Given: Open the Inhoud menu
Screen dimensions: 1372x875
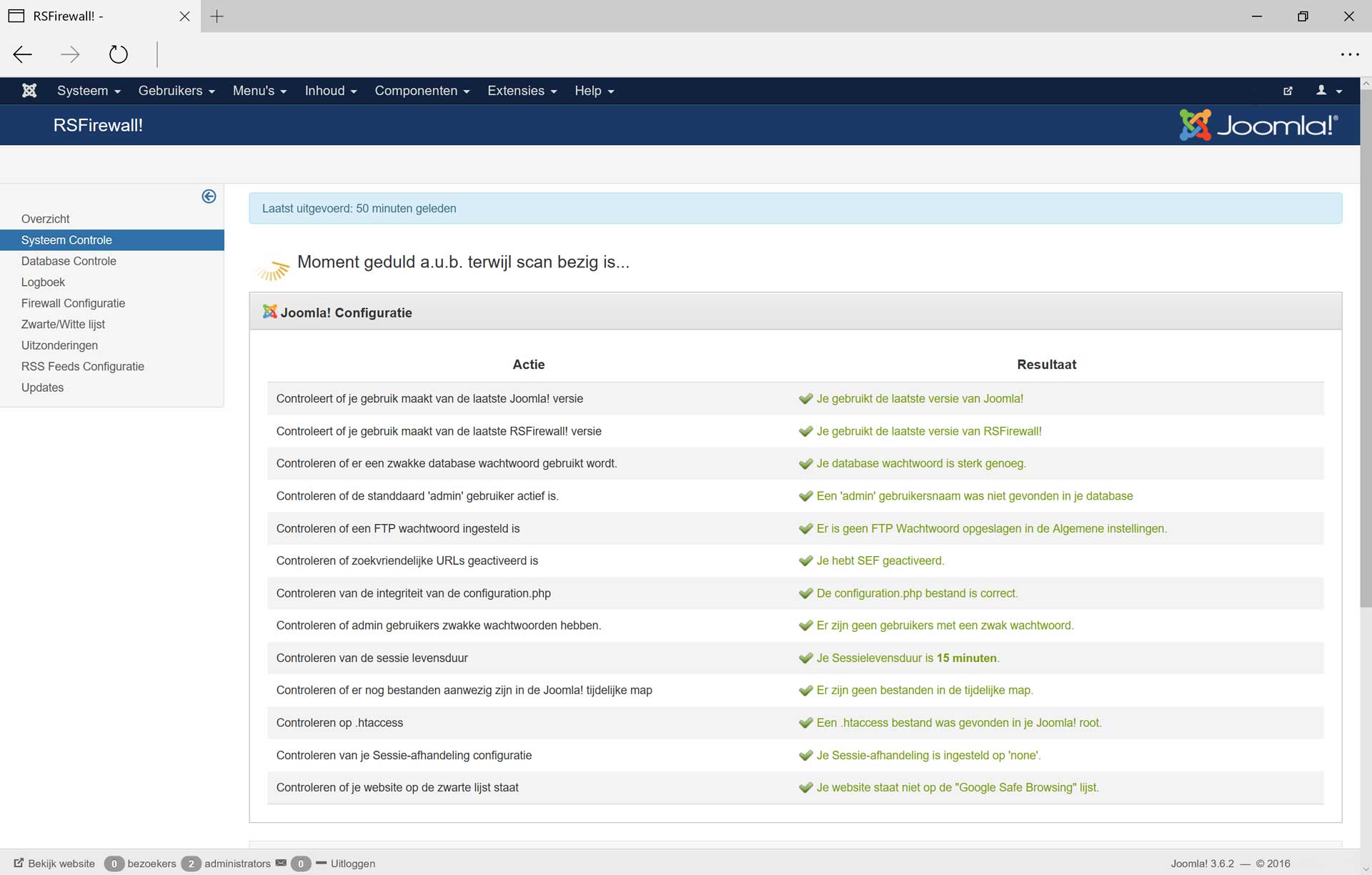Looking at the screenshot, I should 330,91.
